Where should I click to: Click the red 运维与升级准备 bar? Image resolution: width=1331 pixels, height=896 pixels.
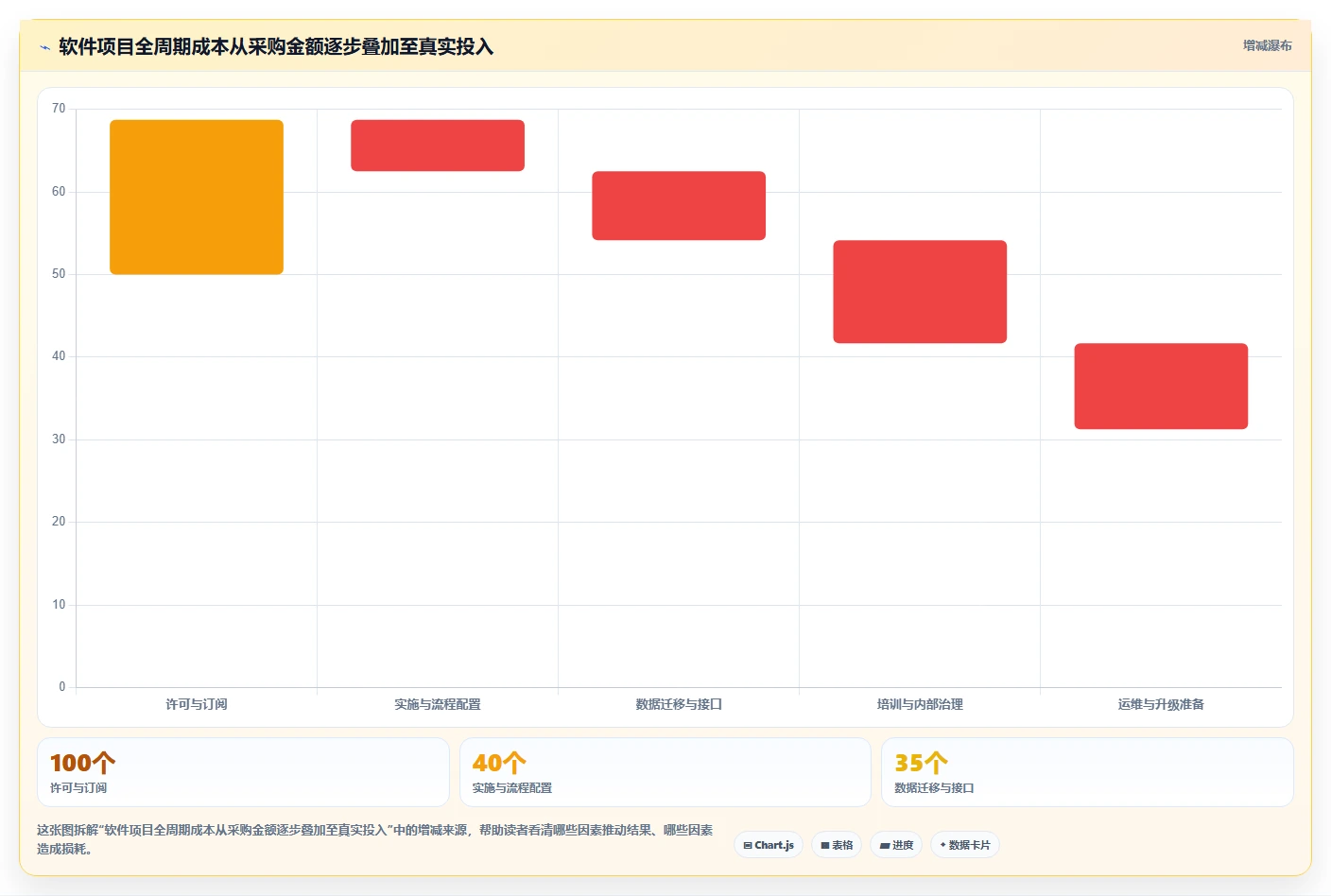click(1161, 386)
